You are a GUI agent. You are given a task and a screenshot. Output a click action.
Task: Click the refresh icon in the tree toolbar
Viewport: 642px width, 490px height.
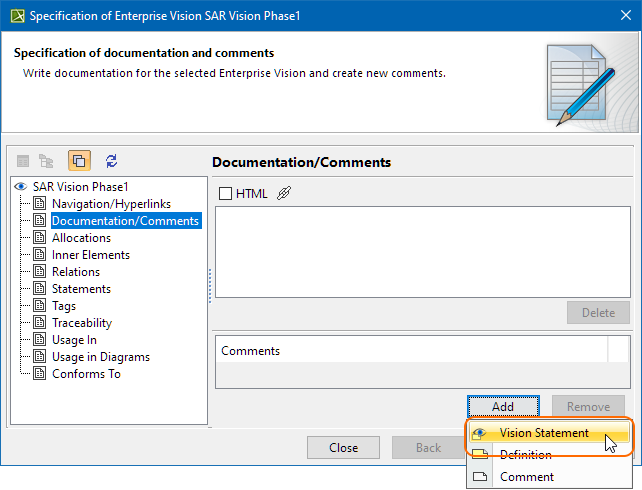click(x=111, y=160)
